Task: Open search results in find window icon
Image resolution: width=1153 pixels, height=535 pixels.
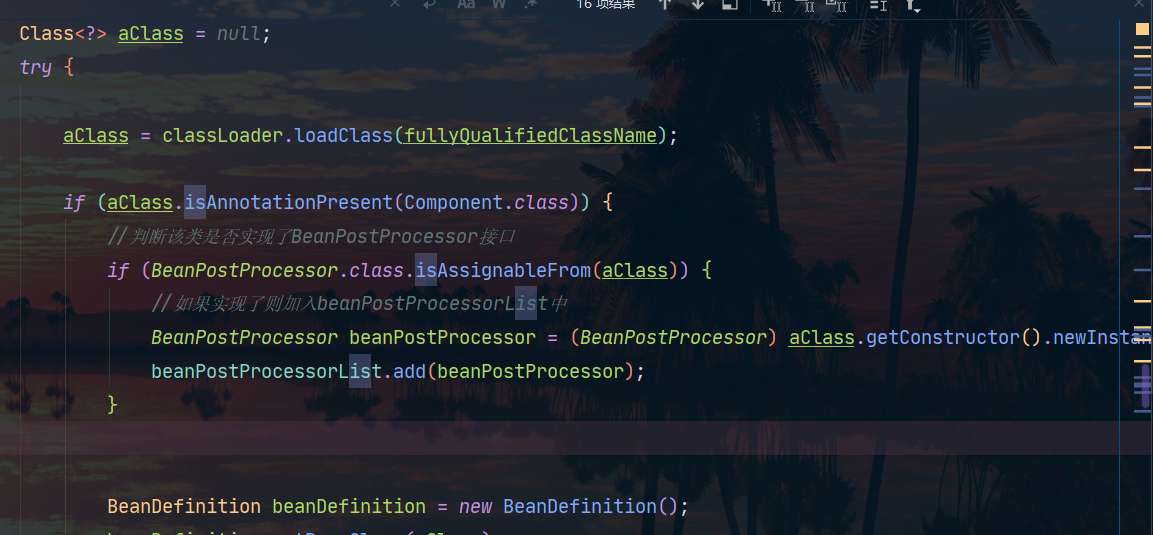Action: click(x=729, y=4)
